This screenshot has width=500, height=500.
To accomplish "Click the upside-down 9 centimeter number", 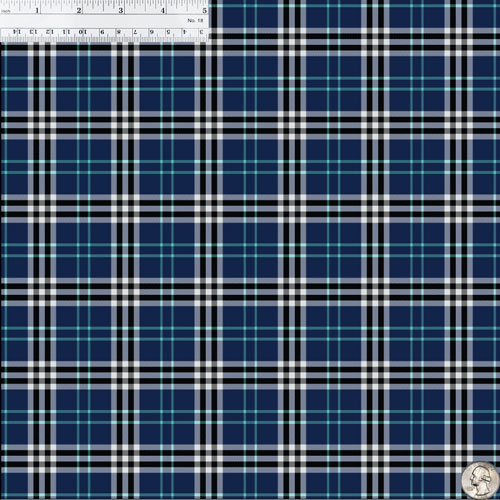I will tap(102, 32).
